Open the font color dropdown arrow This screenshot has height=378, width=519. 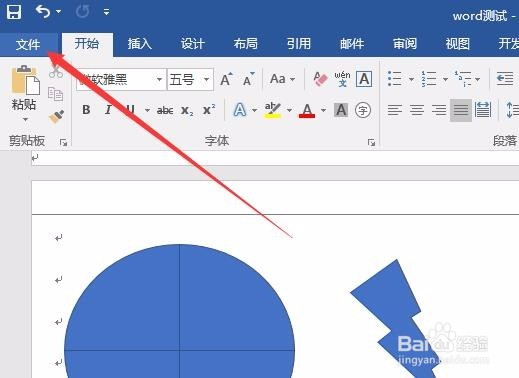[323, 110]
